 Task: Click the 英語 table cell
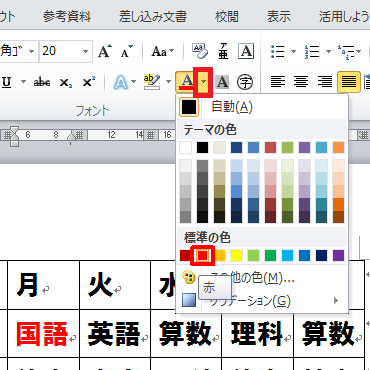tap(115, 333)
